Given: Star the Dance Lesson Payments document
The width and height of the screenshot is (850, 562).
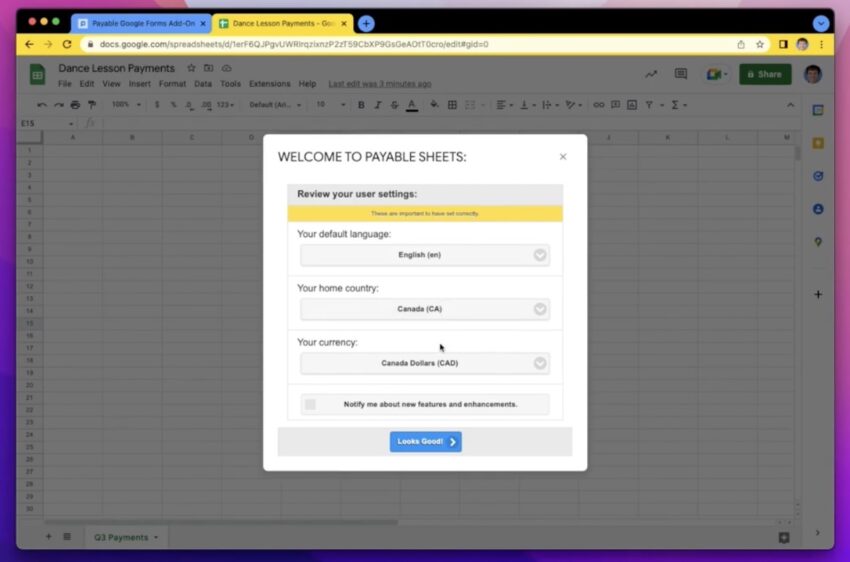Looking at the screenshot, I should click(x=191, y=68).
